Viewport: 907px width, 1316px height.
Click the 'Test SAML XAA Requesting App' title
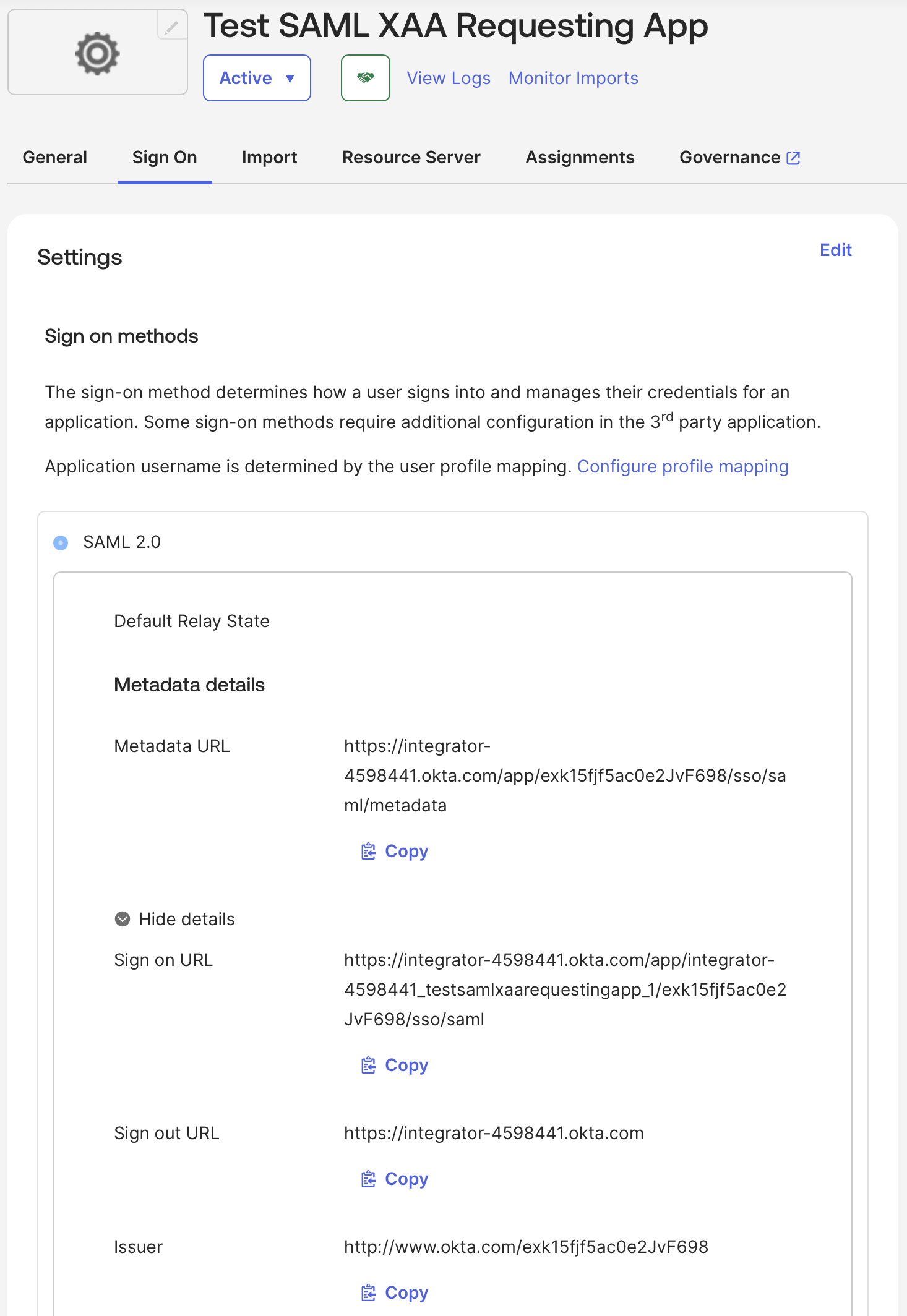456,25
